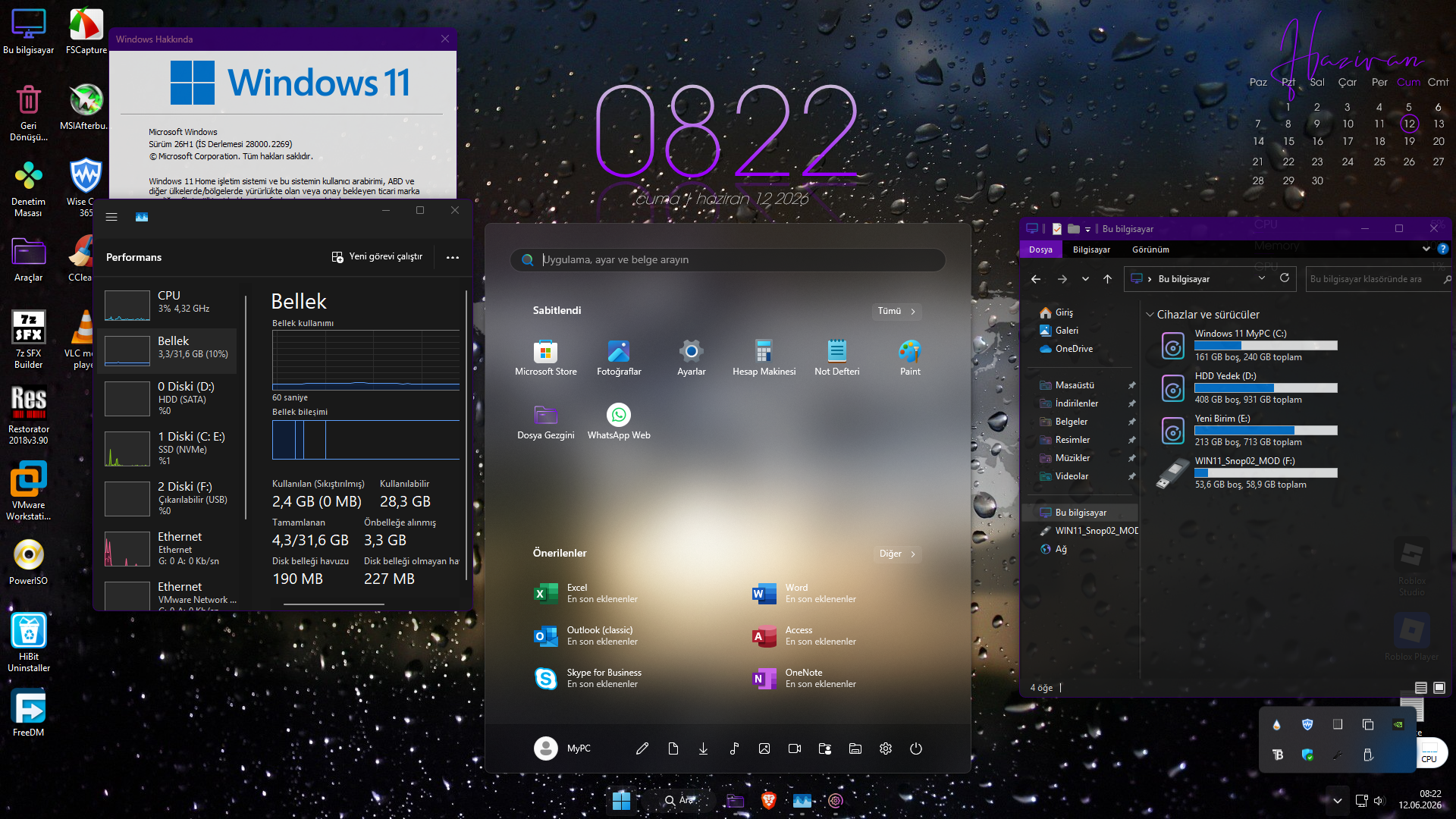Open Quick Access Toolbar customize dropdown
1456x819 pixels.
click(1087, 229)
